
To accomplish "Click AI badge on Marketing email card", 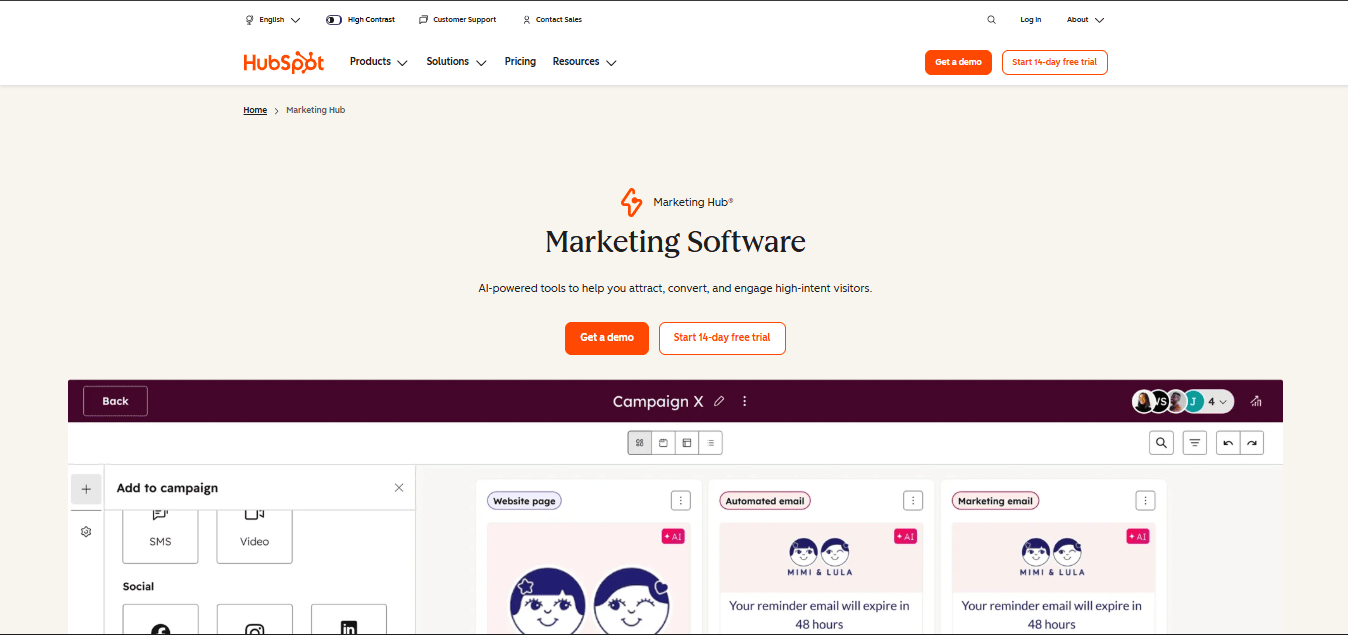I will (1138, 536).
